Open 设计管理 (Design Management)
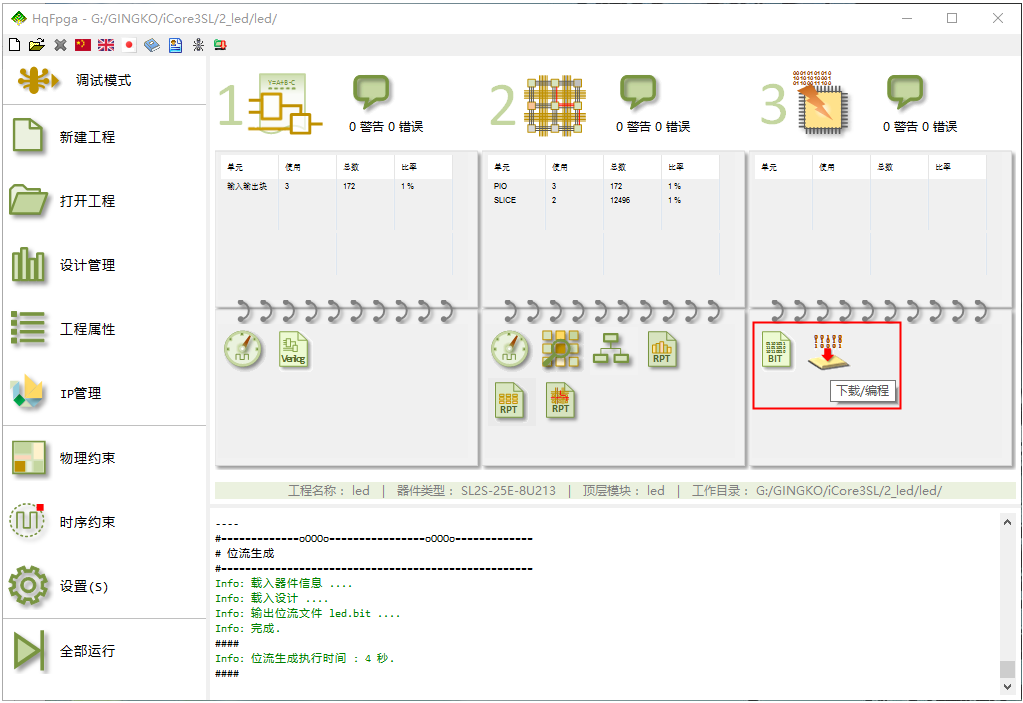 point(87,265)
